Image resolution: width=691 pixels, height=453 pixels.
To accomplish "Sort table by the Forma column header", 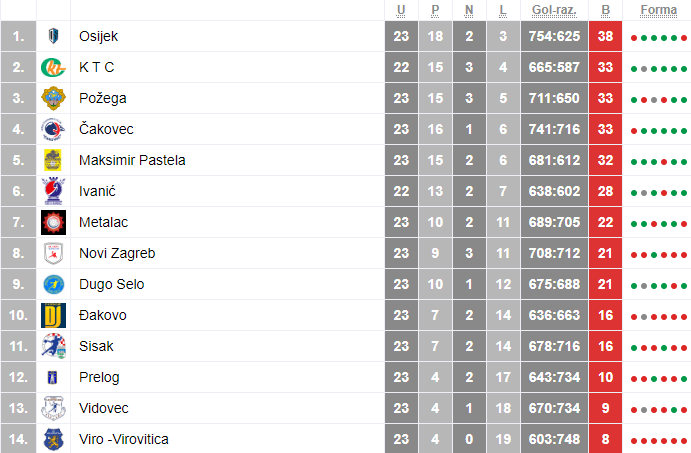I will click(658, 10).
